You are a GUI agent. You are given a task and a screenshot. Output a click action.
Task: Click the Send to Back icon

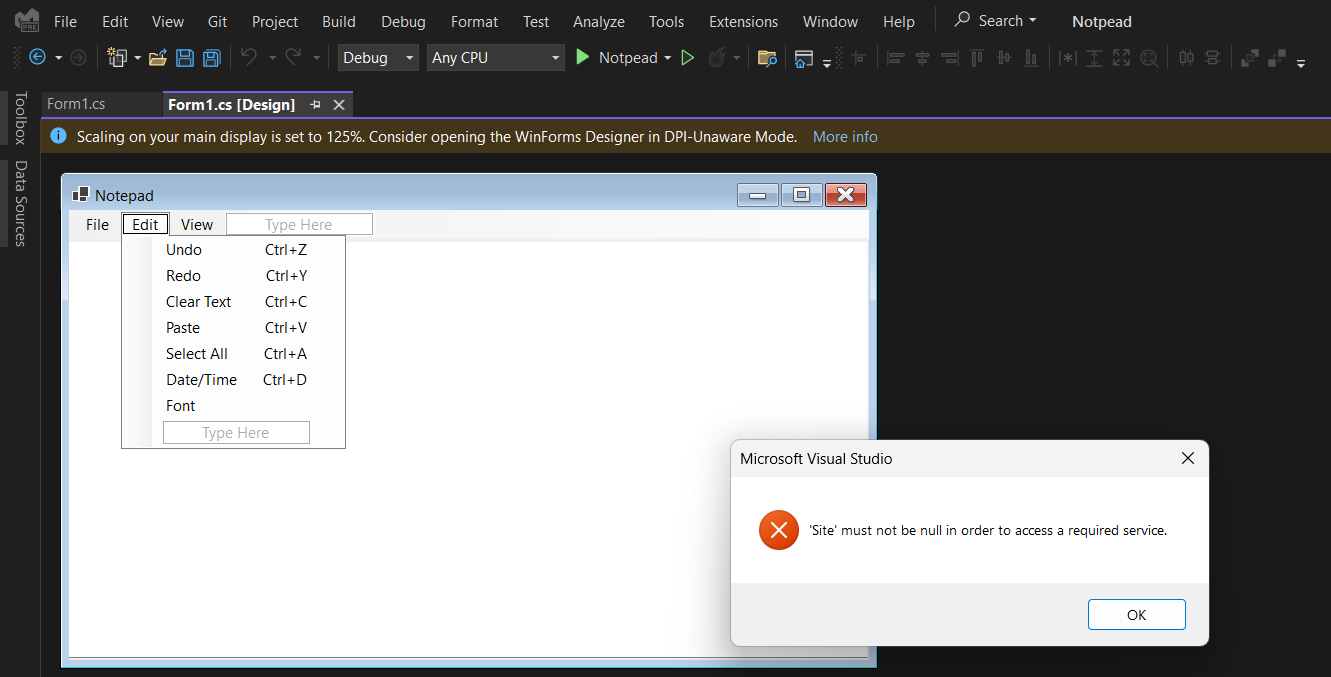1276,58
